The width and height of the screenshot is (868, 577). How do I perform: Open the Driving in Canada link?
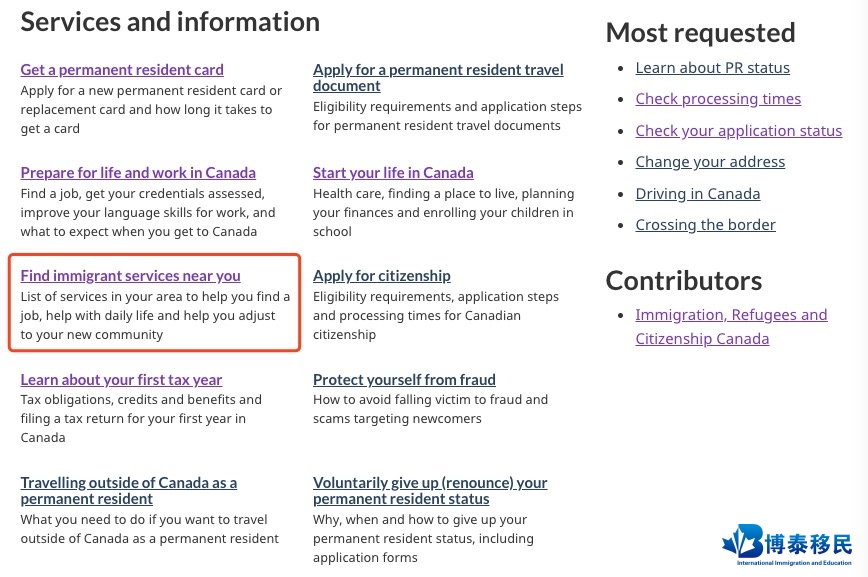click(698, 194)
